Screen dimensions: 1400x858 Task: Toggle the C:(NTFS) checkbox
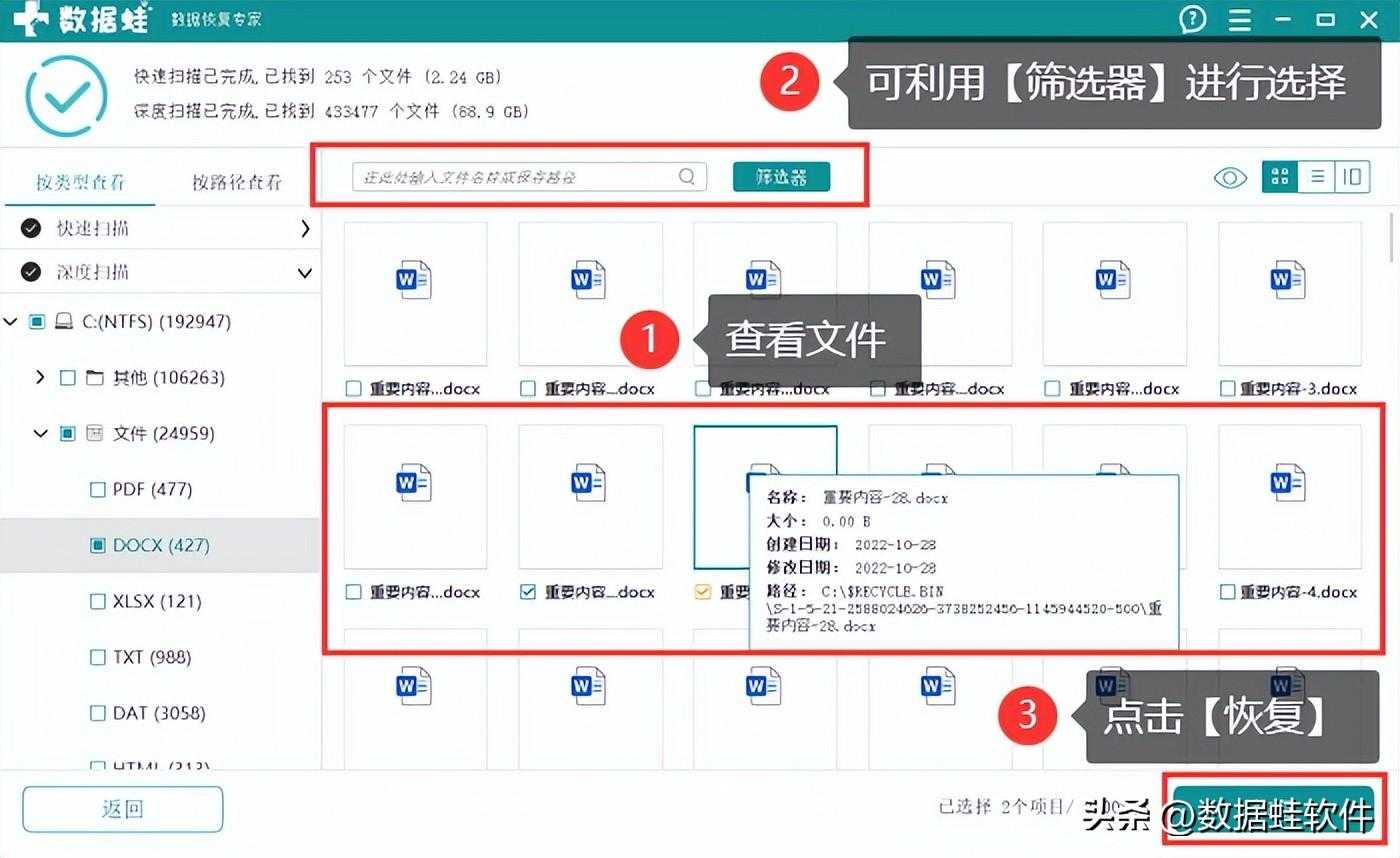point(37,322)
